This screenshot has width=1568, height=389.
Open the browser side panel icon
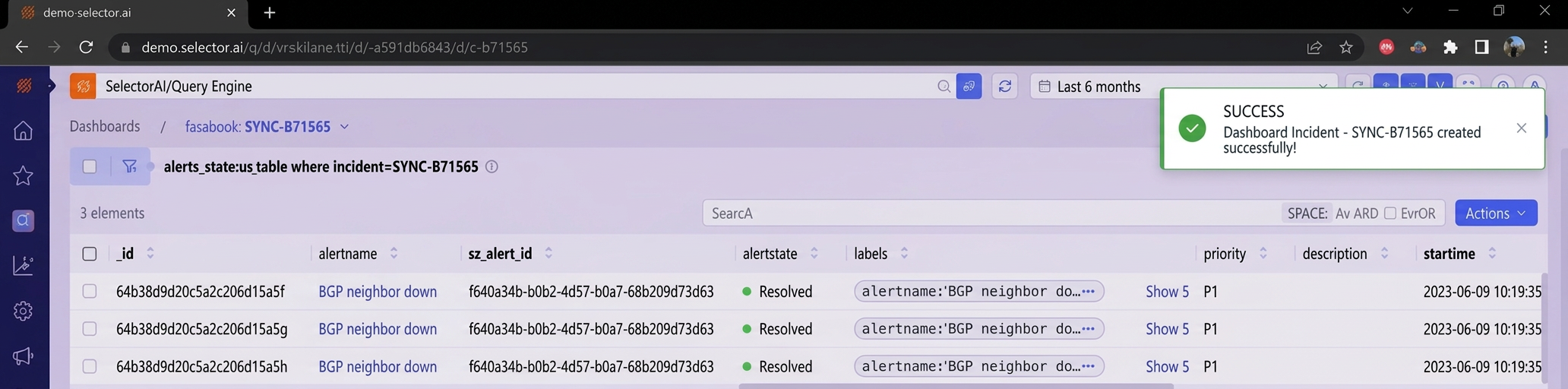click(x=1481, y=47)
